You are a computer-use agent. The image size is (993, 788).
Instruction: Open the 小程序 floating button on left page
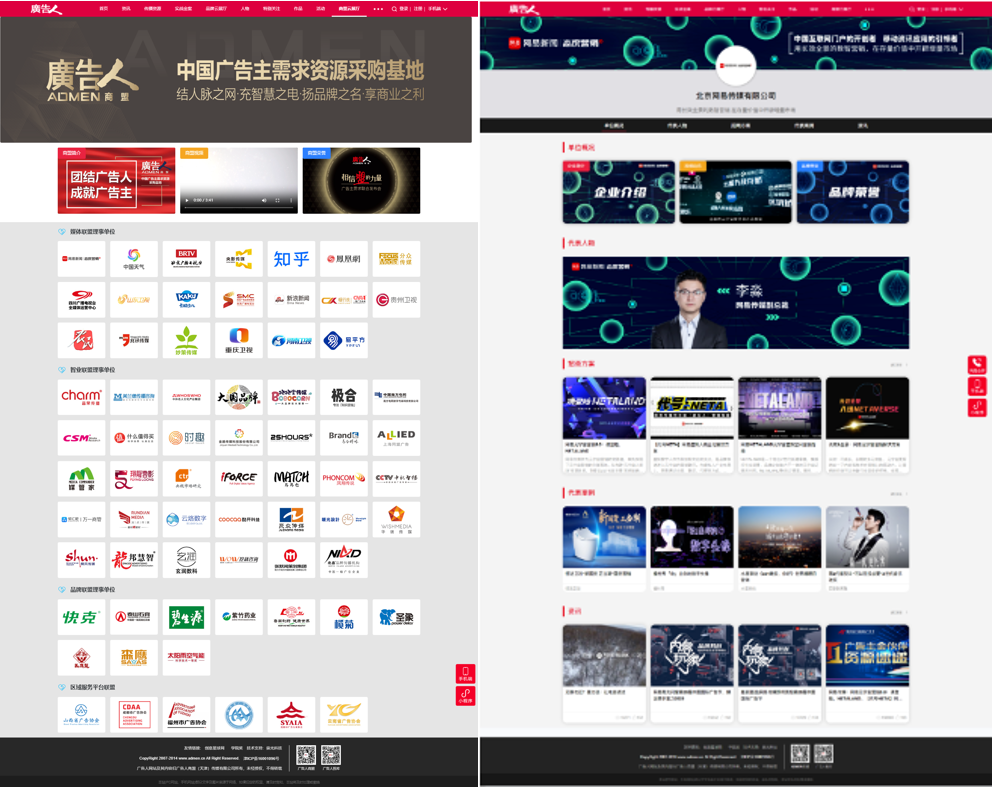(465, 696)
